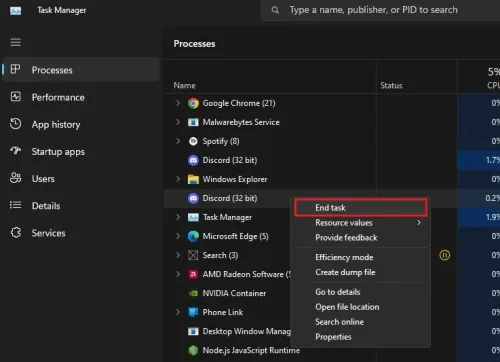
Task: Open the Resource values submenu
Action: coord(361,223)
